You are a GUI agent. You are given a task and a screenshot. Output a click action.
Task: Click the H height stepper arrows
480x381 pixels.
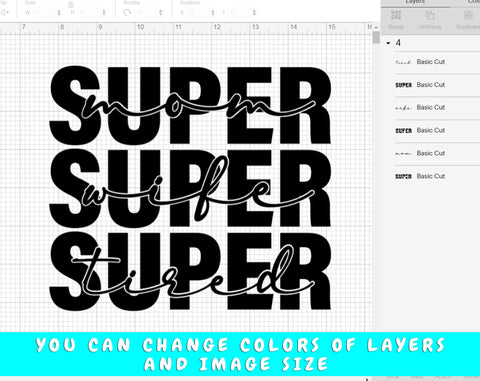[x=104, y=13]
